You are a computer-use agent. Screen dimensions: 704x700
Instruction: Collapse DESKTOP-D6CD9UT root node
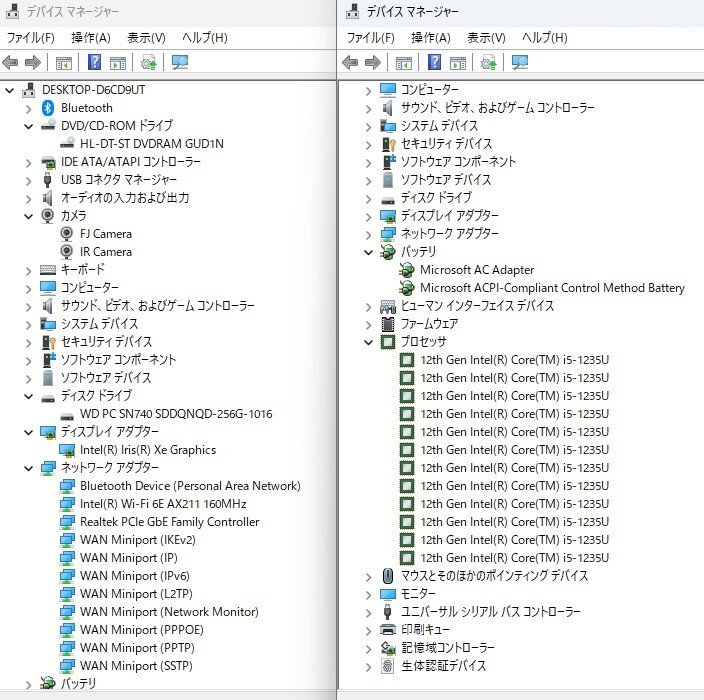pos(9,90)
